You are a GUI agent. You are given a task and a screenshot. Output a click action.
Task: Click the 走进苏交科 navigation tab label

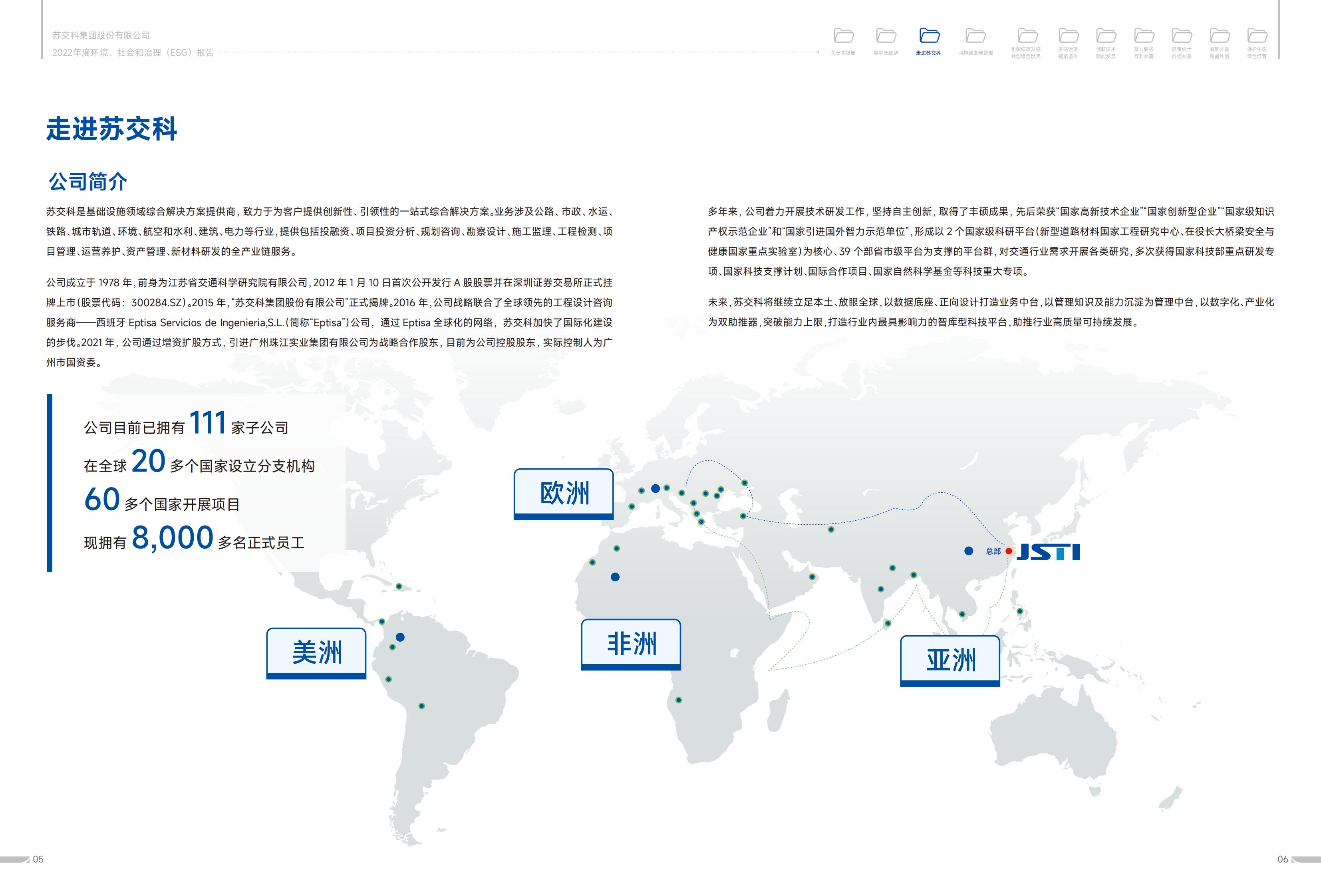[x=928, y=53]
